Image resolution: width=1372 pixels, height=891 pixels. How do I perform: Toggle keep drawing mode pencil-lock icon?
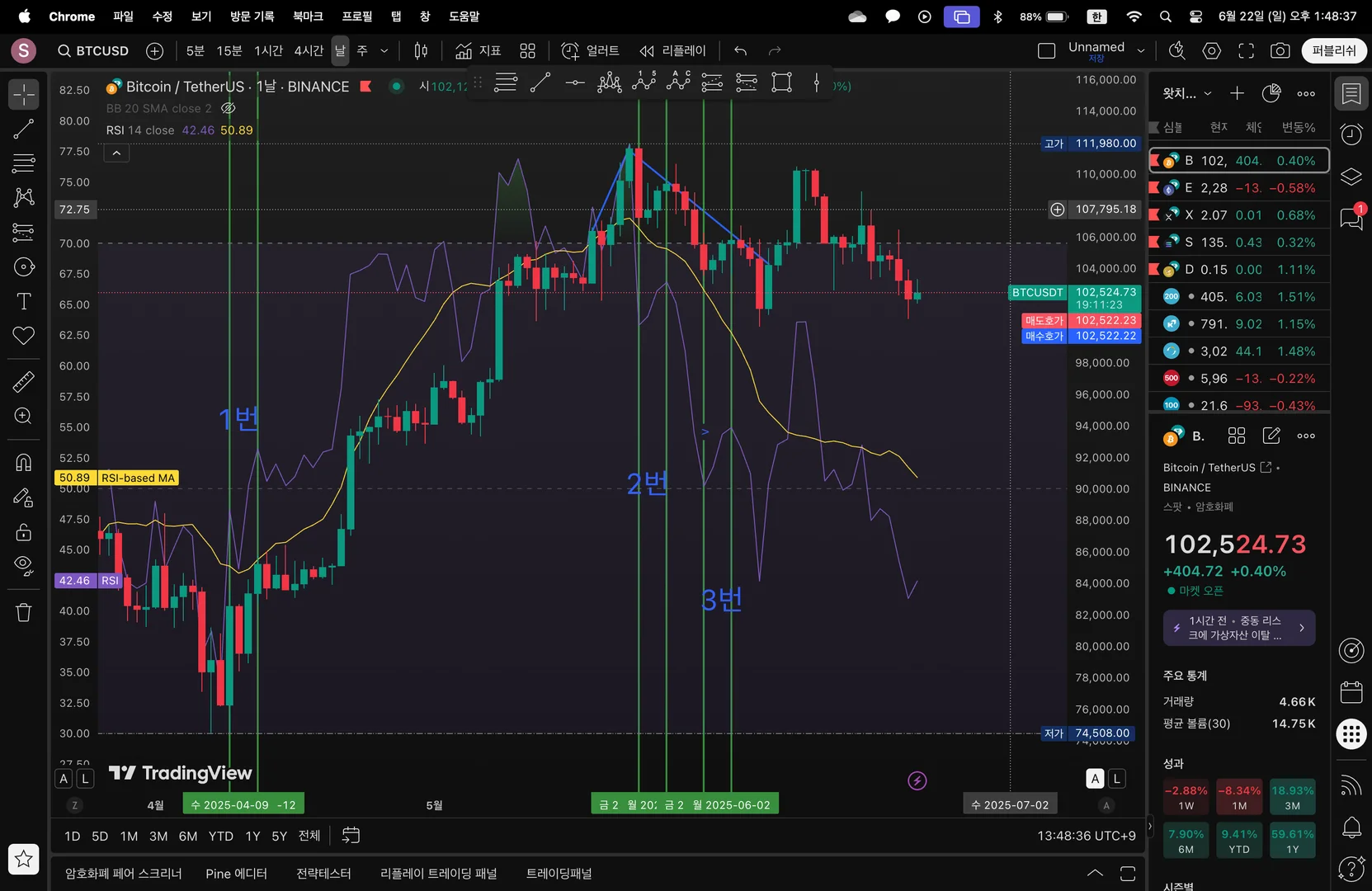[24, 497]
